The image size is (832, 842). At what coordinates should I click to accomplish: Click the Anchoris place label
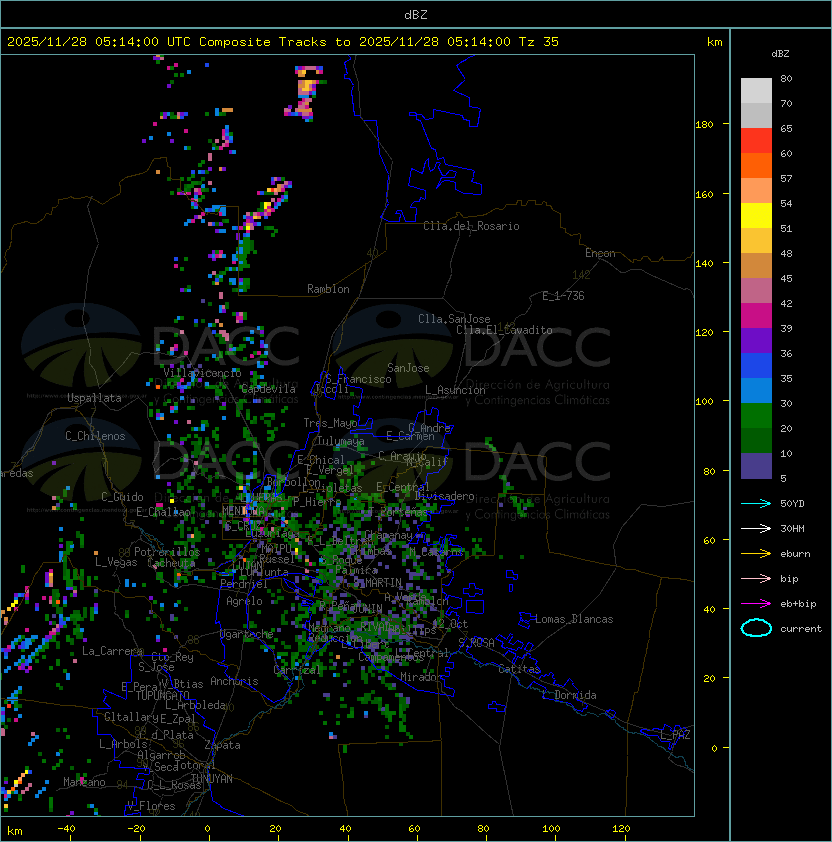[x=234, y=681]
